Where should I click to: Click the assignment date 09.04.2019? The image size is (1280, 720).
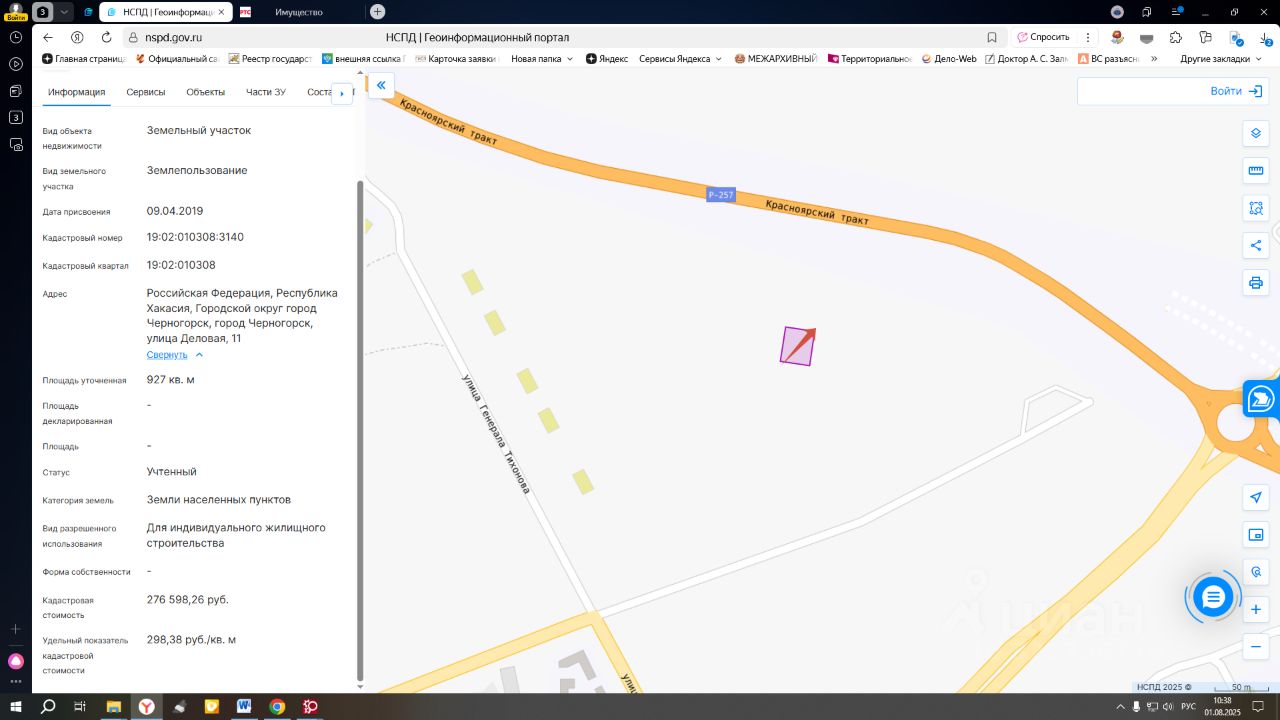(x=175, y=212)
